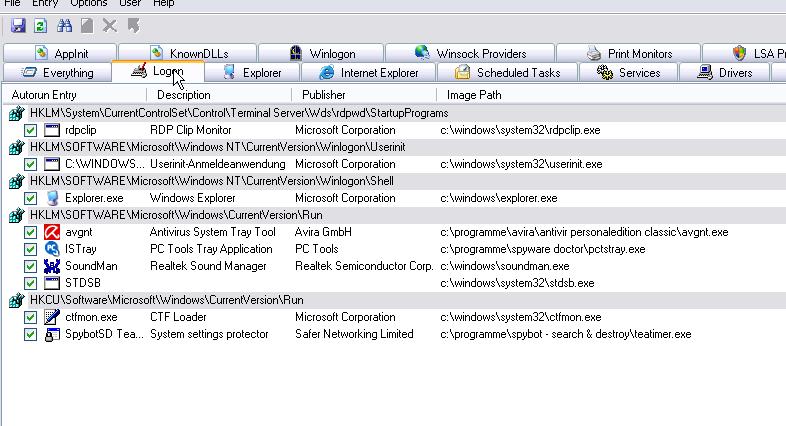Switch to the Explorer tab
The image size is (786, 426).
tap(252, 73)
